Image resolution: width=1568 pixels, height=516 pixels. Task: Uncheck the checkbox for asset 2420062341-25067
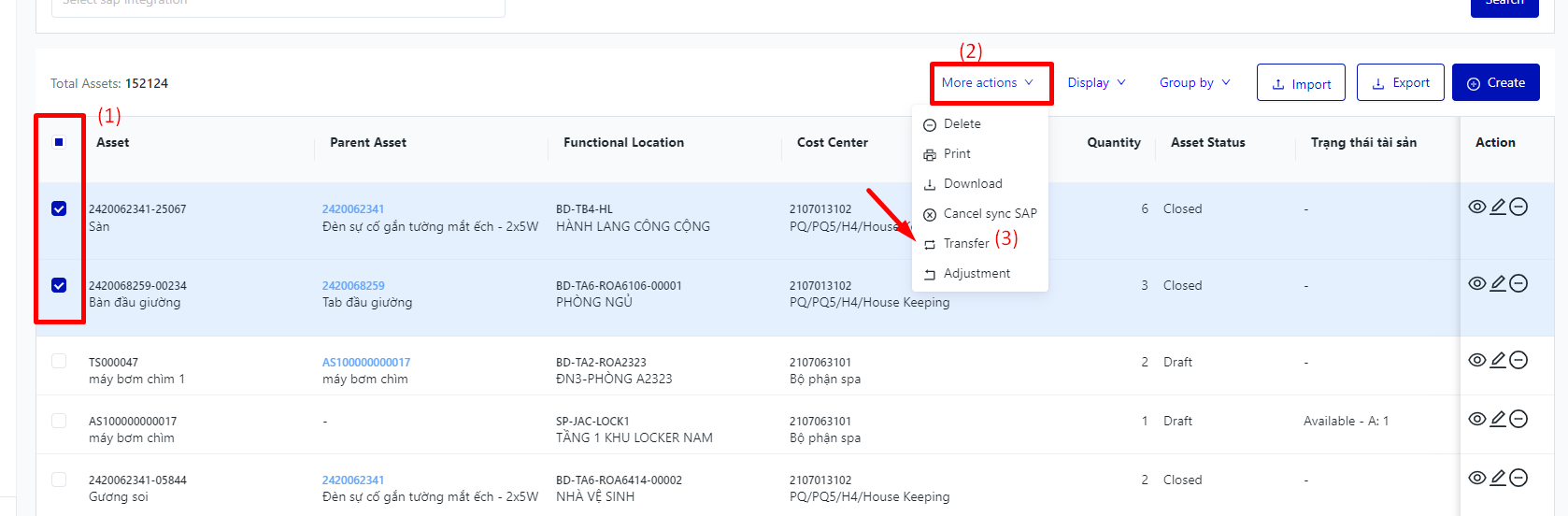[x=59, y=208]
